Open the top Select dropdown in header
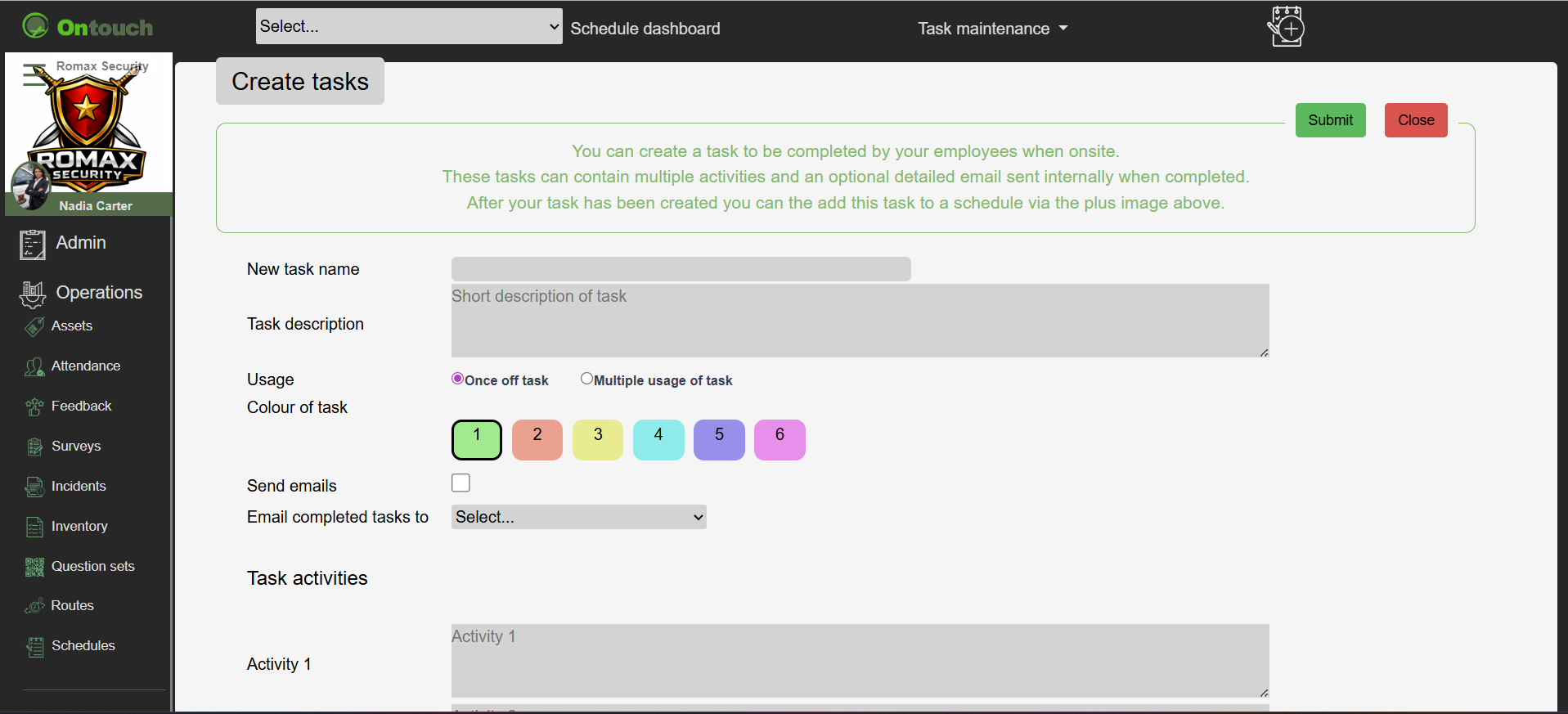Viewport: 1568px width, 714px height. 409,26
